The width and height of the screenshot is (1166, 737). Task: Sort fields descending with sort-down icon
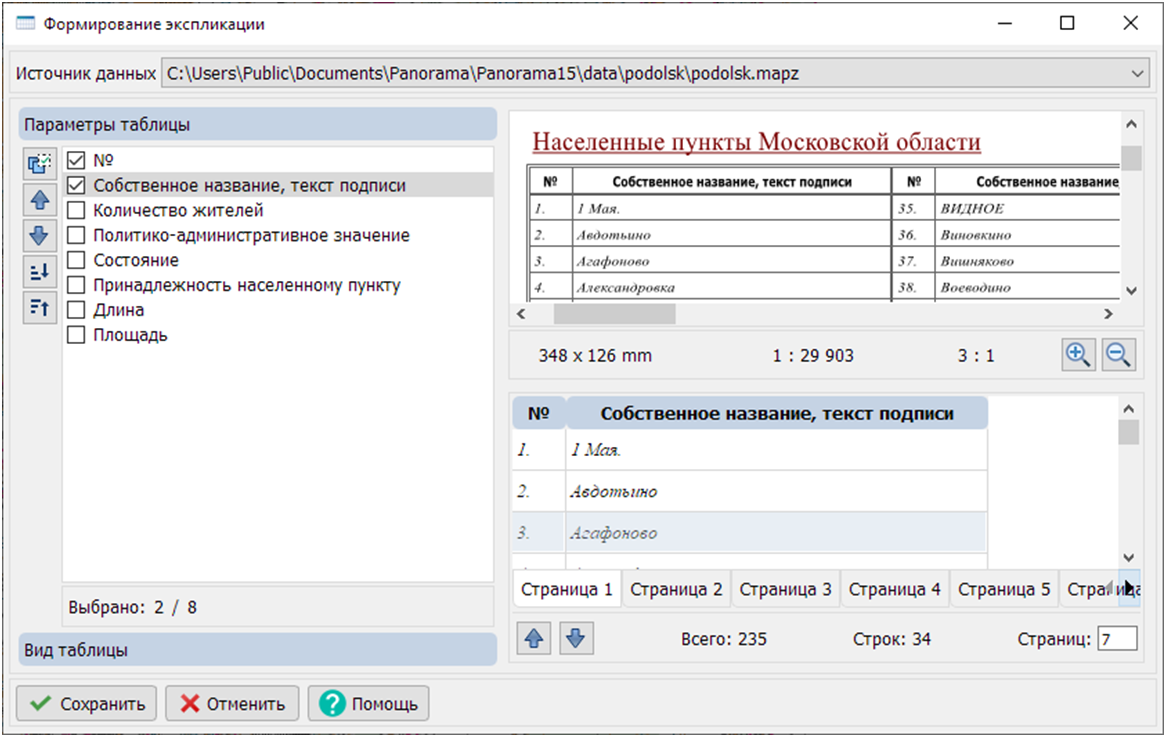(x=38, y=272)
